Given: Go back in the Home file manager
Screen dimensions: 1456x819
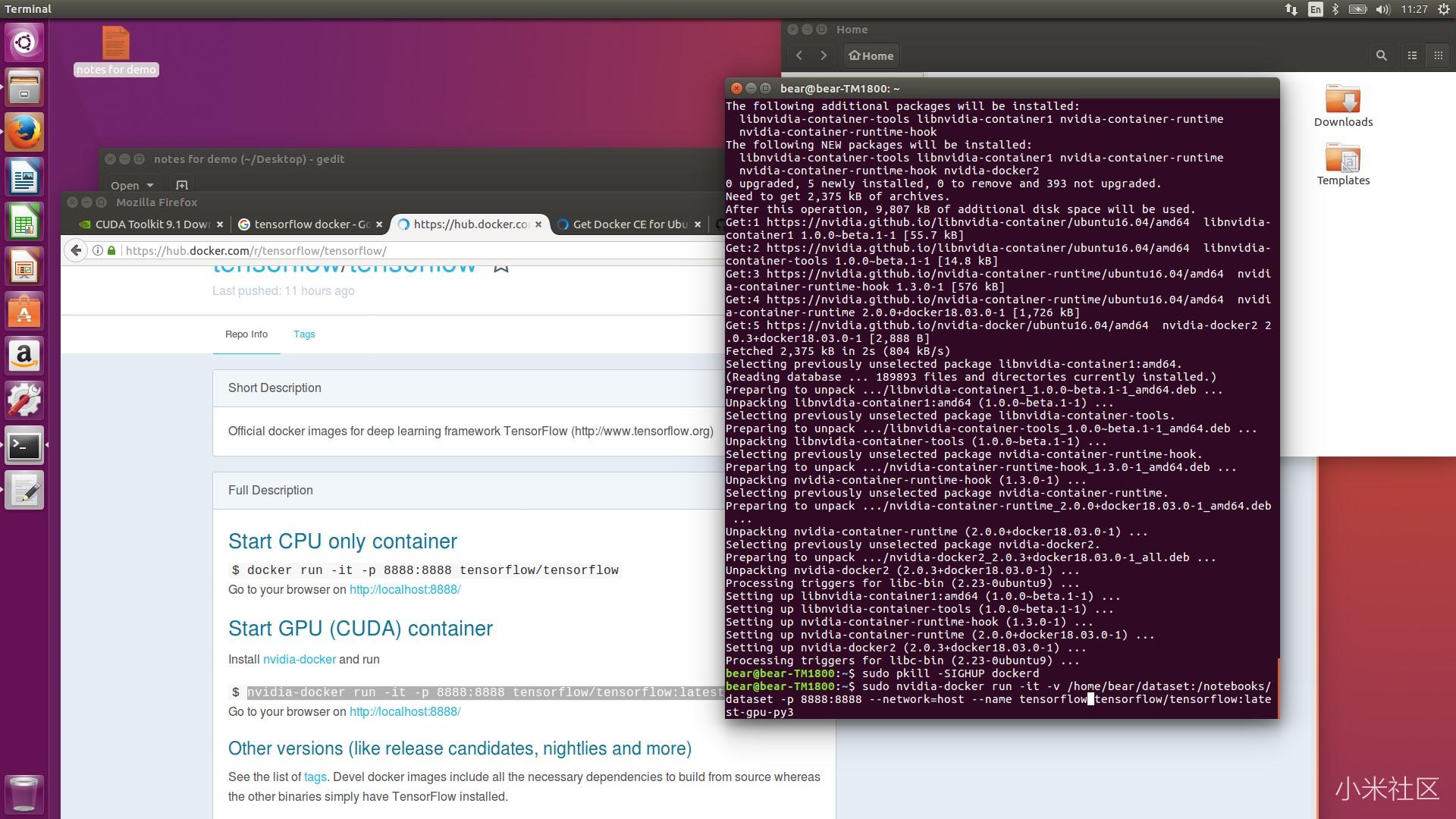Looking at the screenshot, I should [799, 55].
